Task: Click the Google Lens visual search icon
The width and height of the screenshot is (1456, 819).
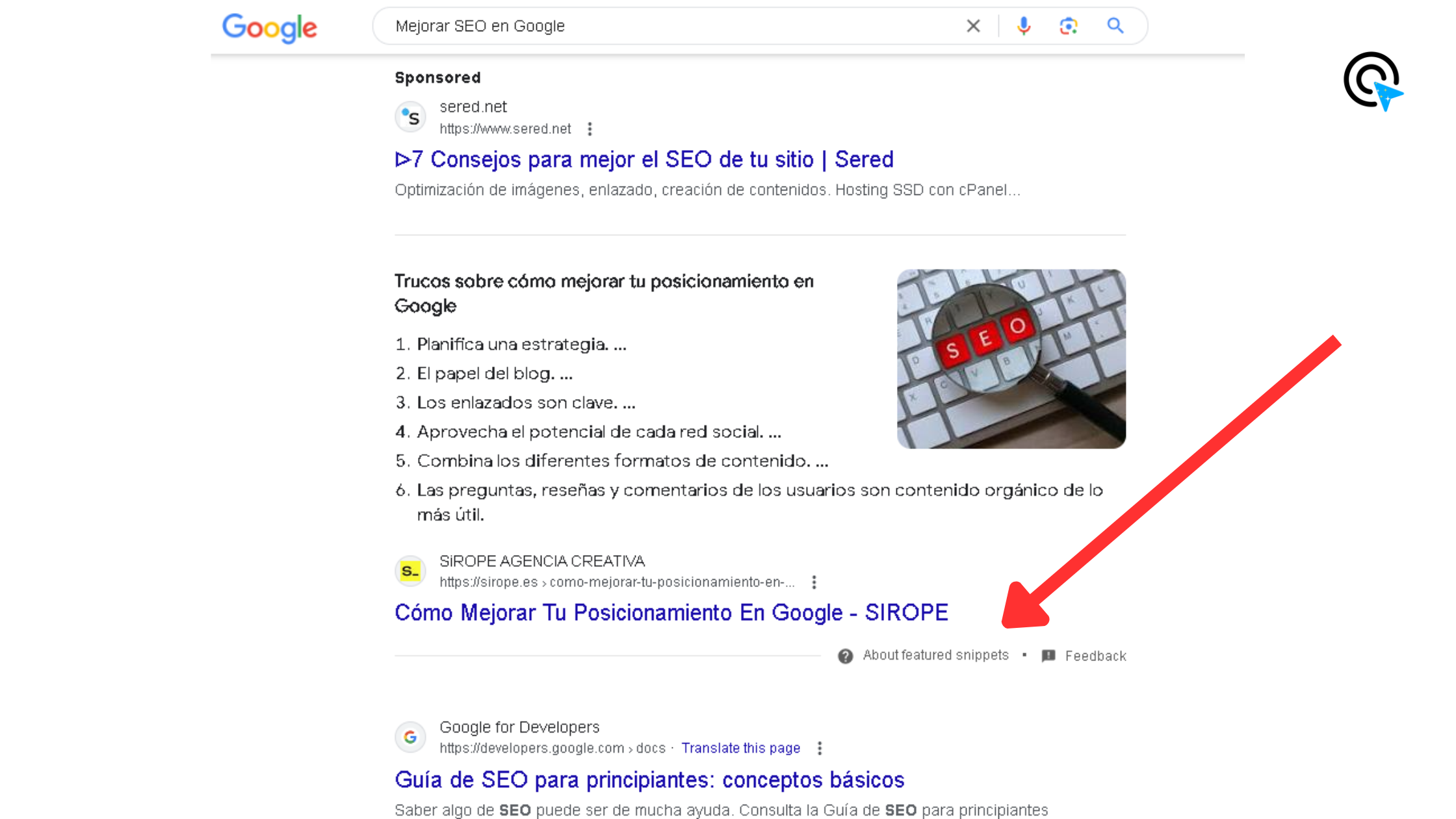Action: (1068, 26)
